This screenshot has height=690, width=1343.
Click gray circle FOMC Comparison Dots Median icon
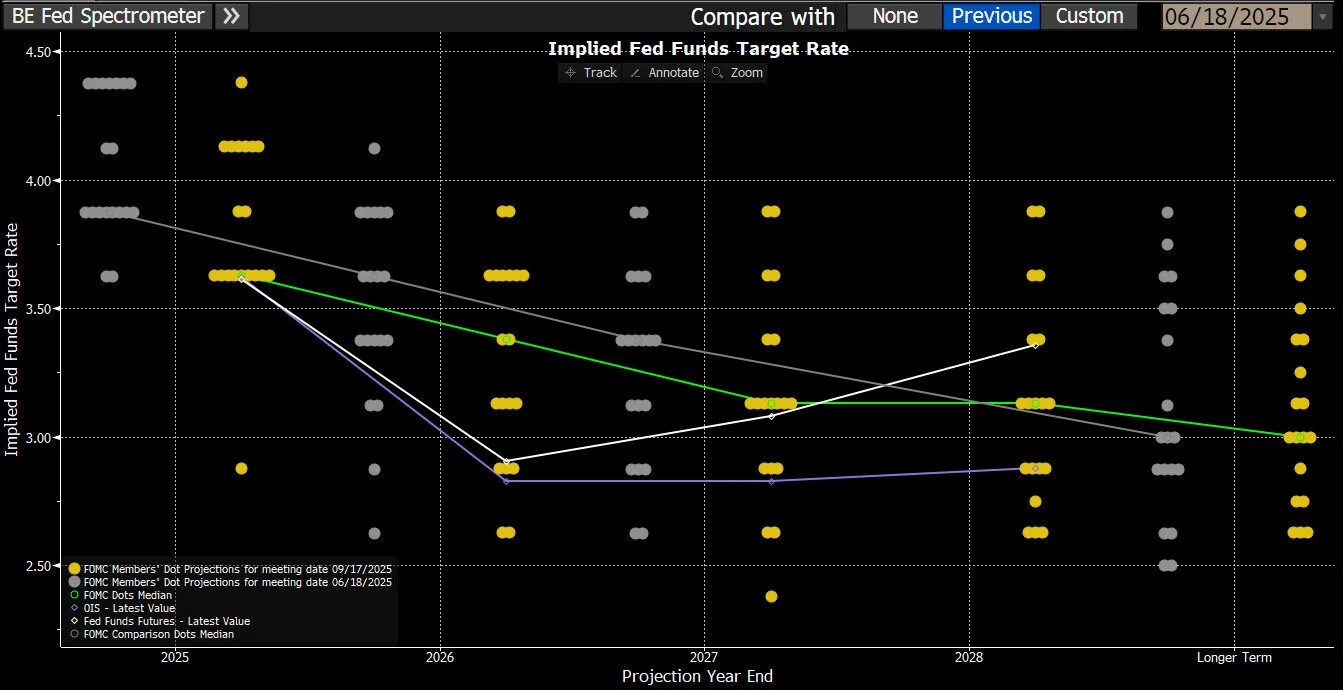tap(74, 634)
